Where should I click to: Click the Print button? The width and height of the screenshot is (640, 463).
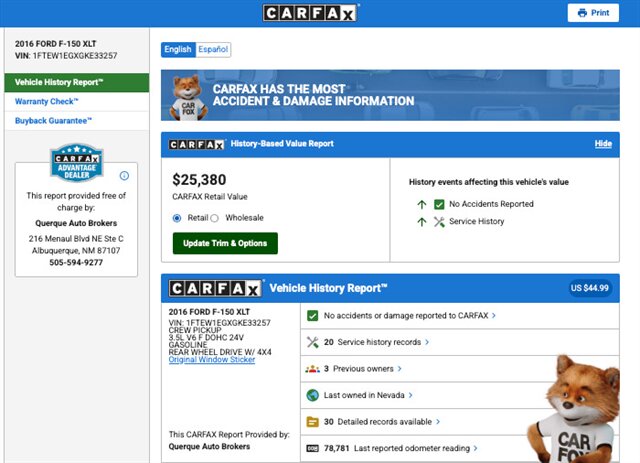point(593,13)
